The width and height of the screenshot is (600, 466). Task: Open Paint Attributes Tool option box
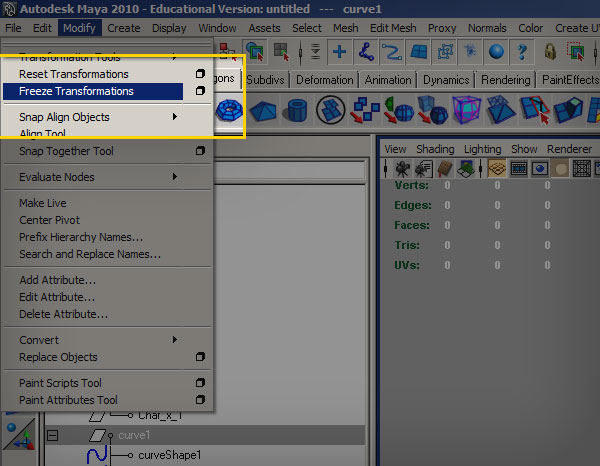click(x=200, y=400)
